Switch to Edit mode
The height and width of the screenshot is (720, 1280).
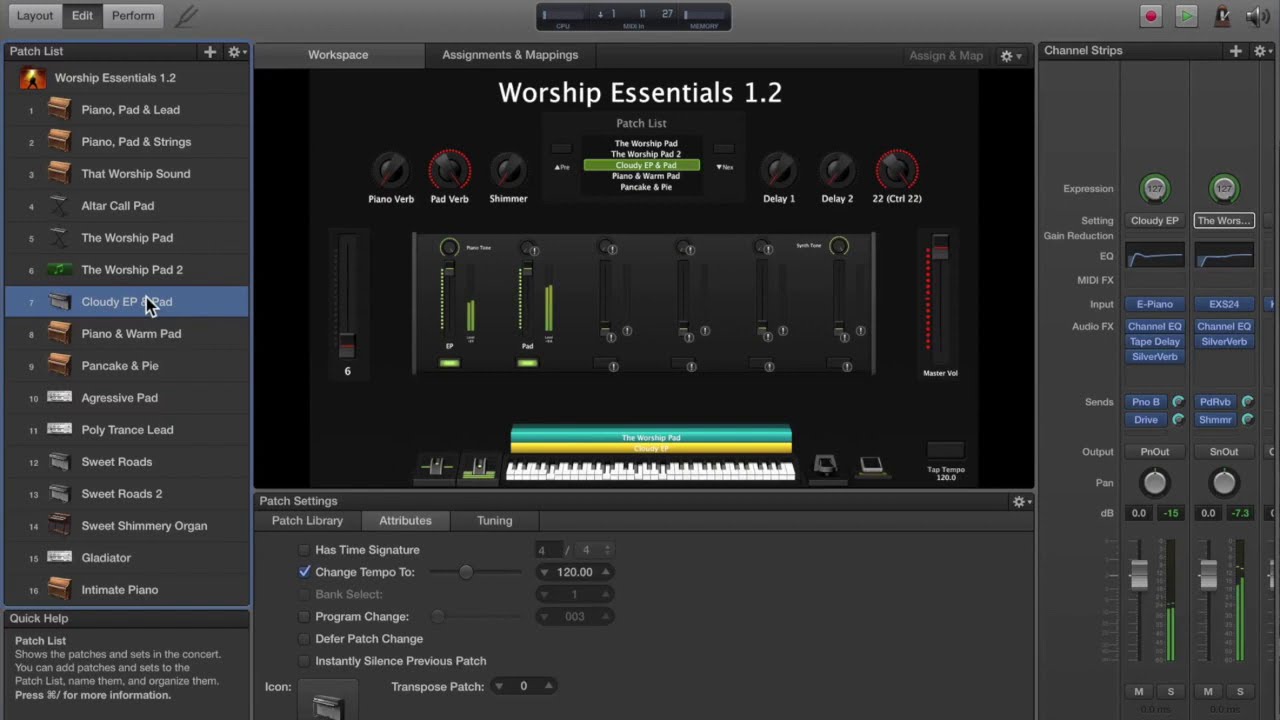point(82,15)
